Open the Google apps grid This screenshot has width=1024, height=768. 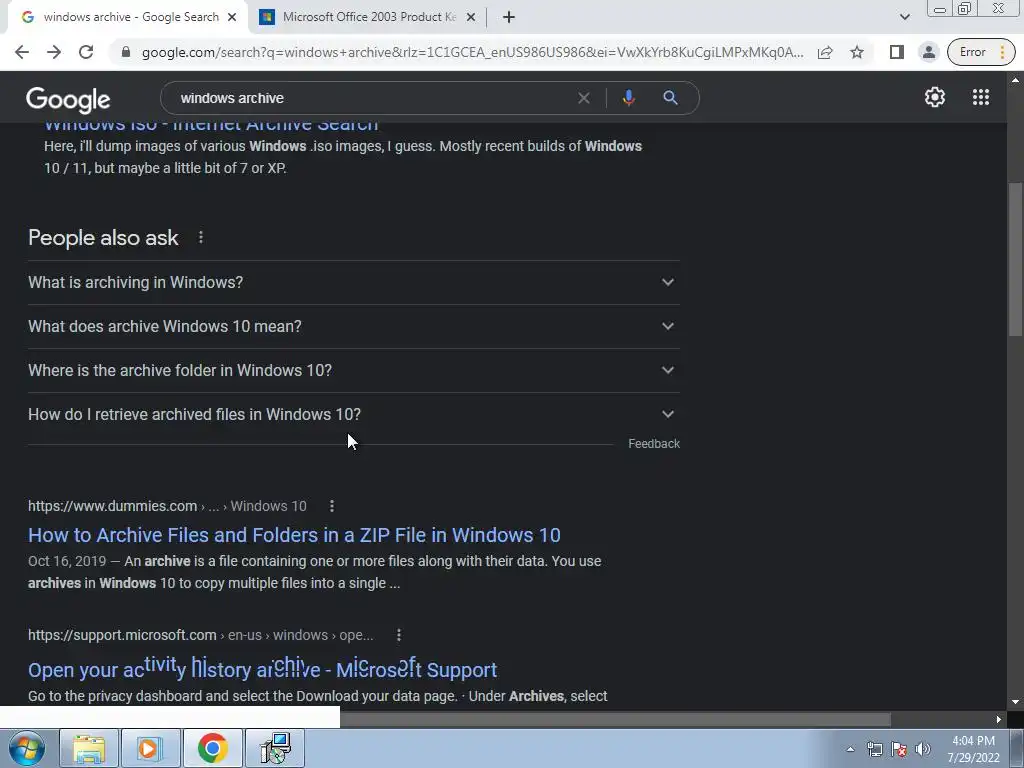[980, 97]
